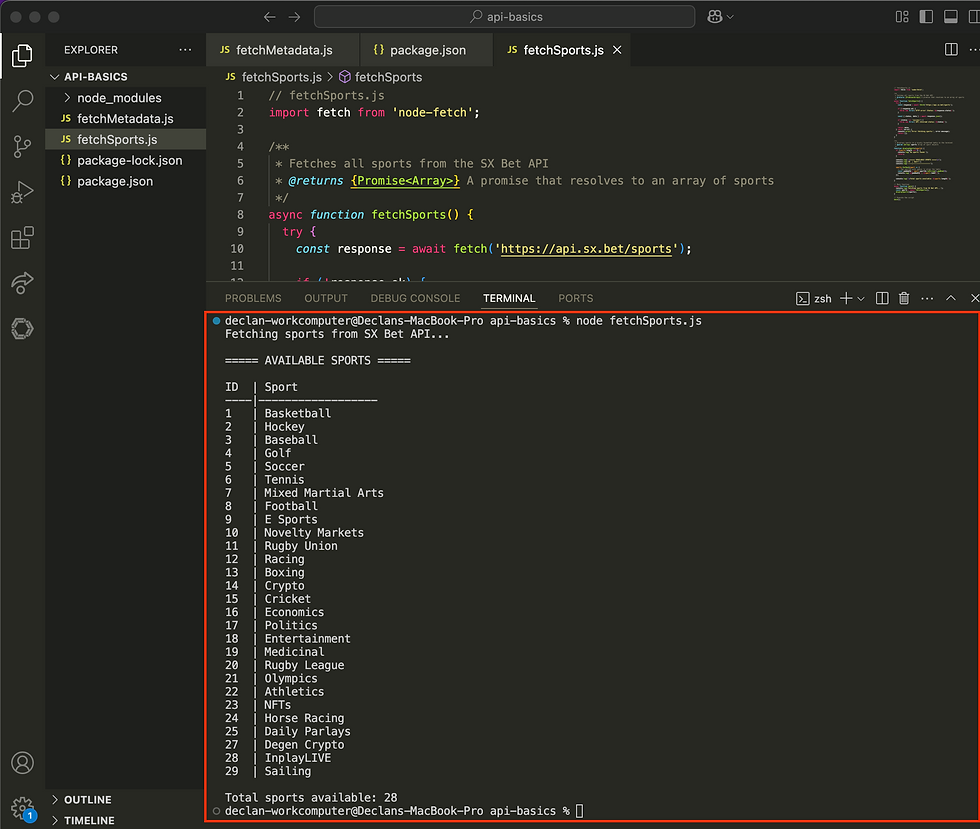980x829 pixels.
Task: Toggle bottom panel visibility
Action: pos(951,17)
